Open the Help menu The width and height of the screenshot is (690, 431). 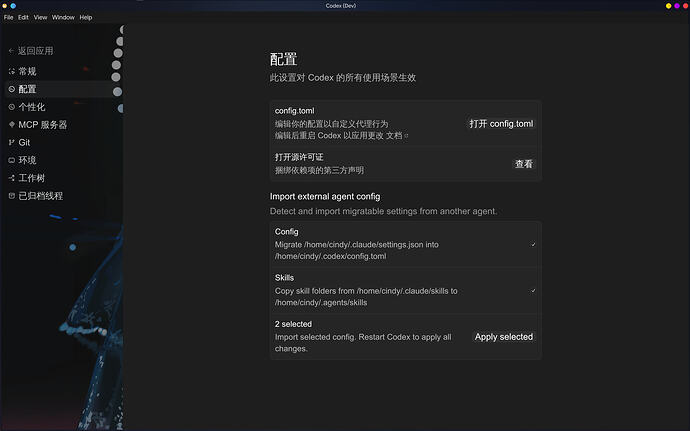coord(86,17)
